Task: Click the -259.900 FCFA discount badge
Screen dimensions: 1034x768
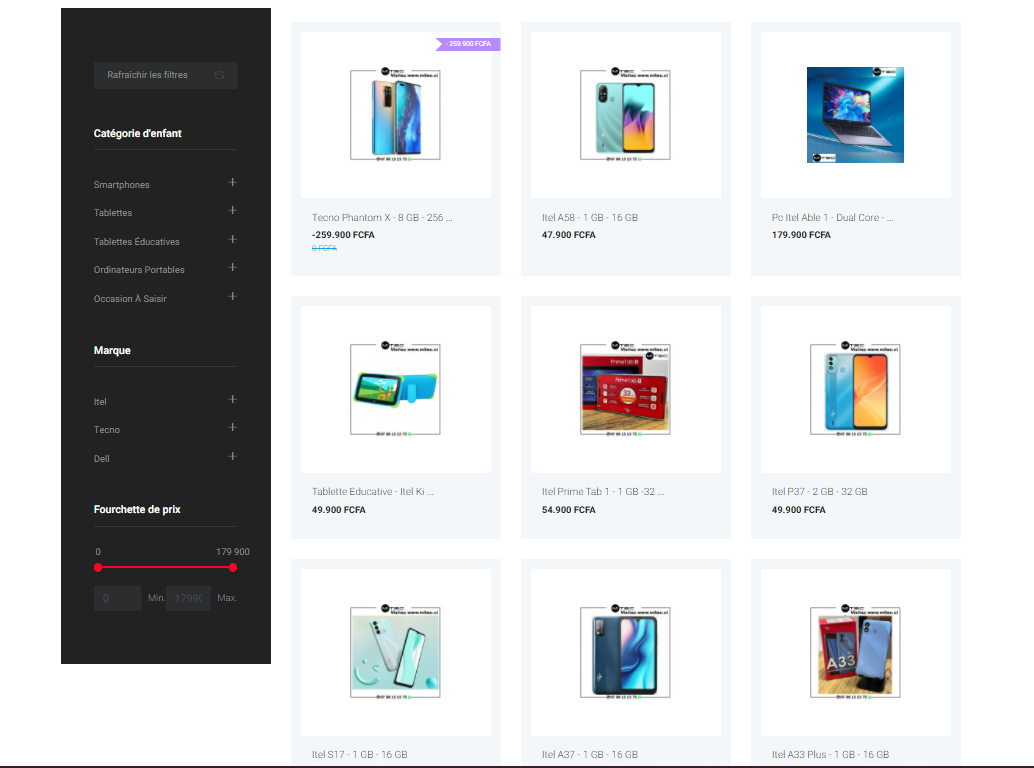Action: [467, 44]
